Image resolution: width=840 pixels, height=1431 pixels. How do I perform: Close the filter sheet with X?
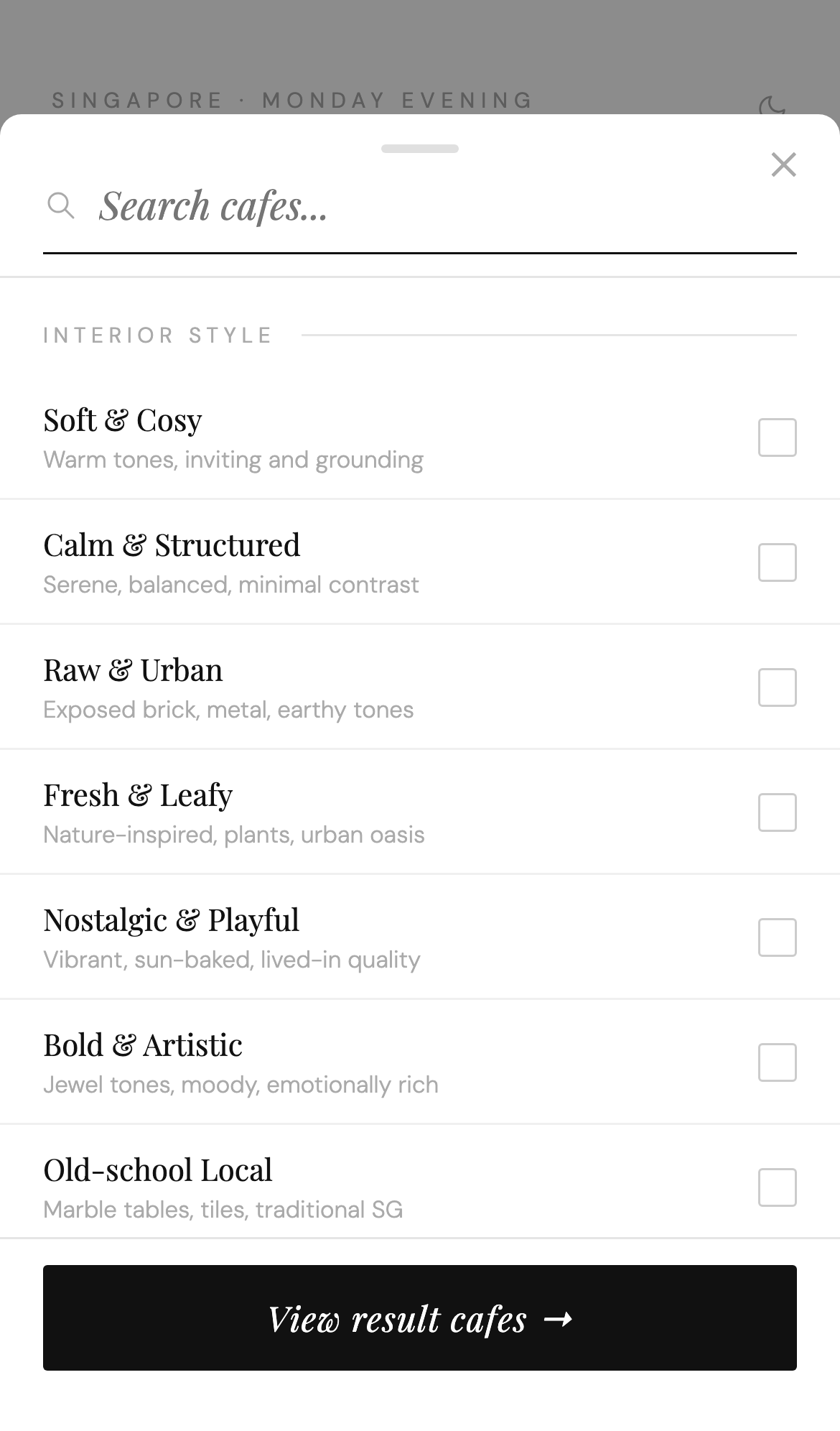pos(783,165)
